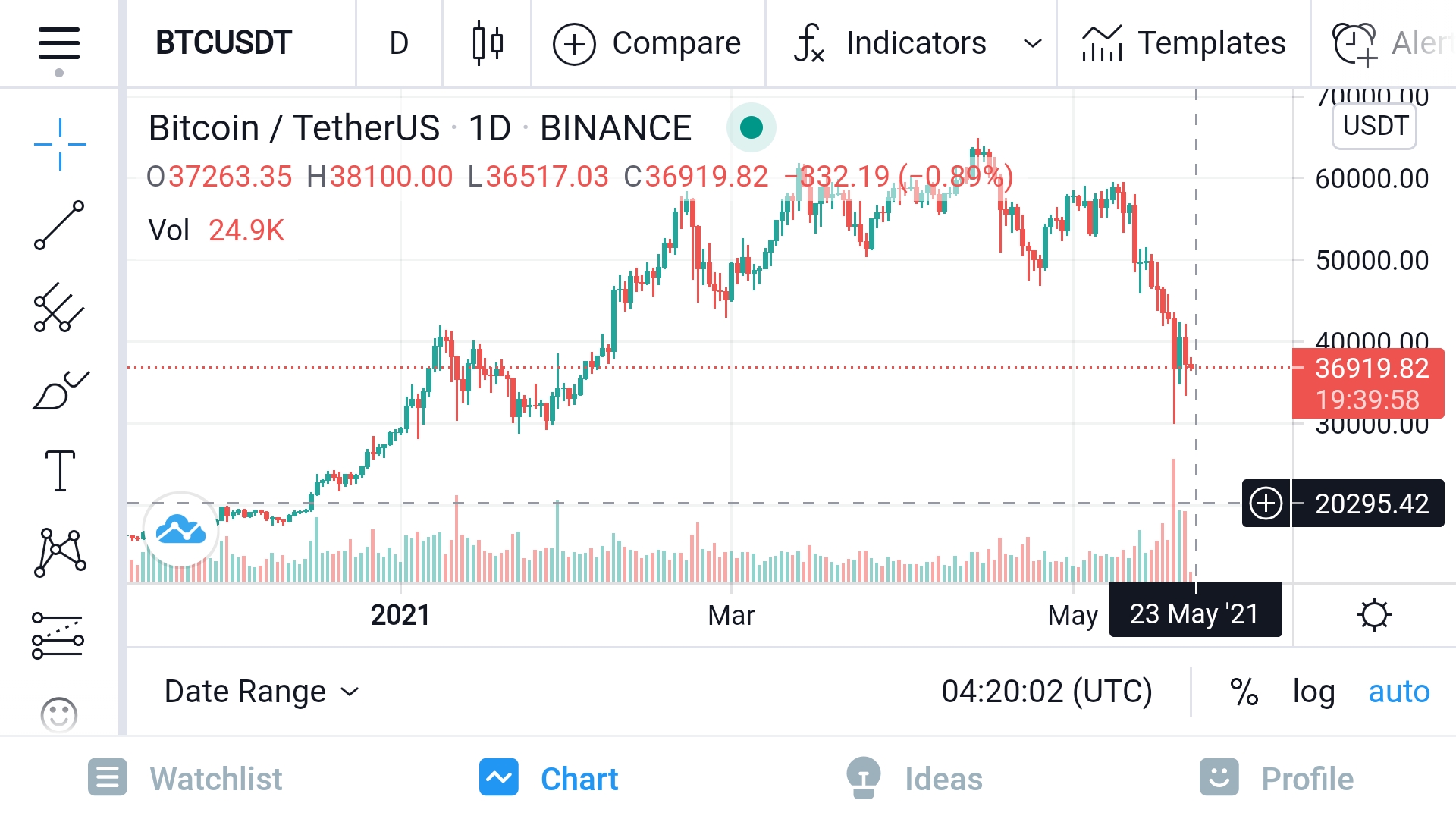Toggle log scale mode
The image size is (1456, 819).
(1313, 692)
